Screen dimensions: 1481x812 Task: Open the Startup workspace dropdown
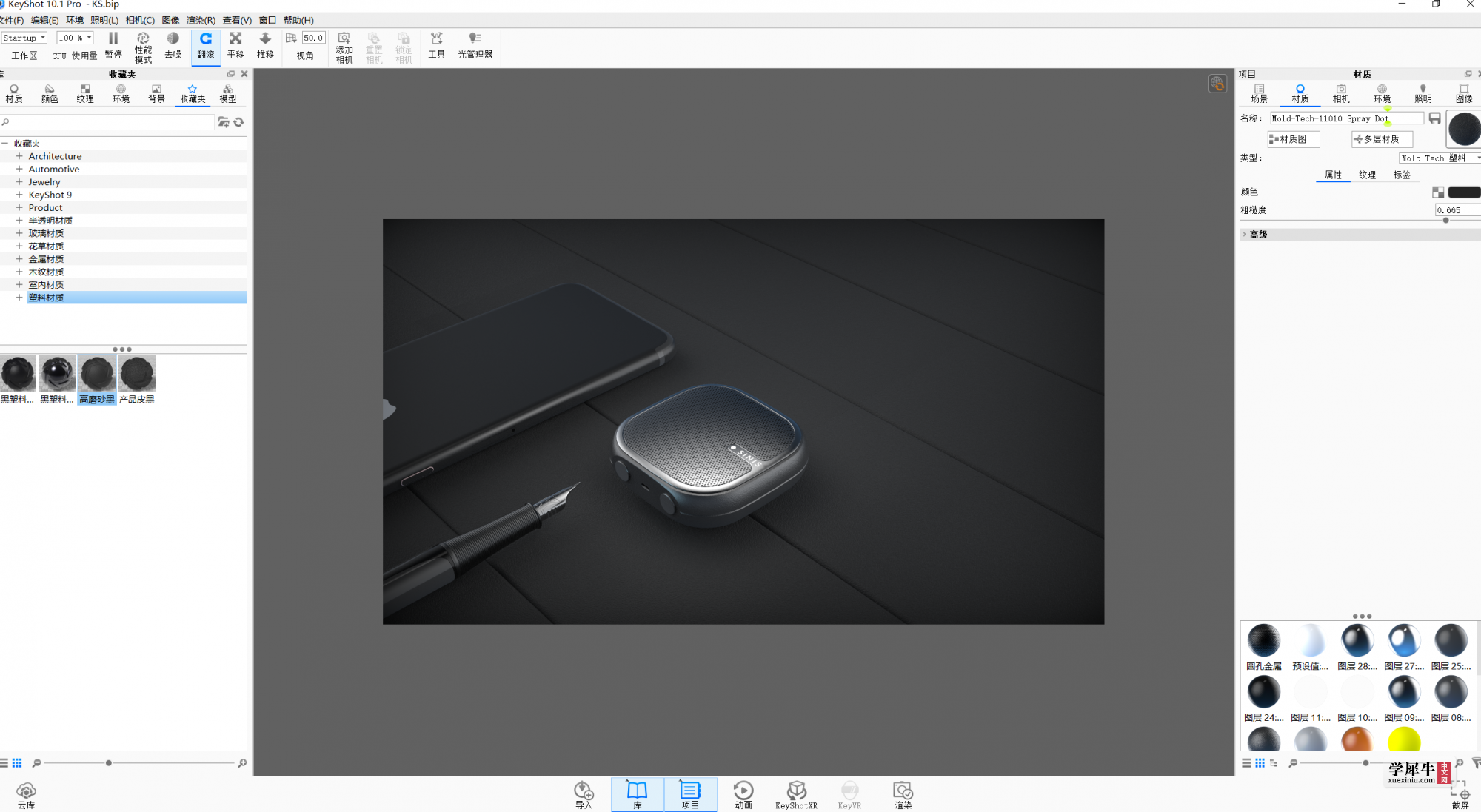(24, 38)
